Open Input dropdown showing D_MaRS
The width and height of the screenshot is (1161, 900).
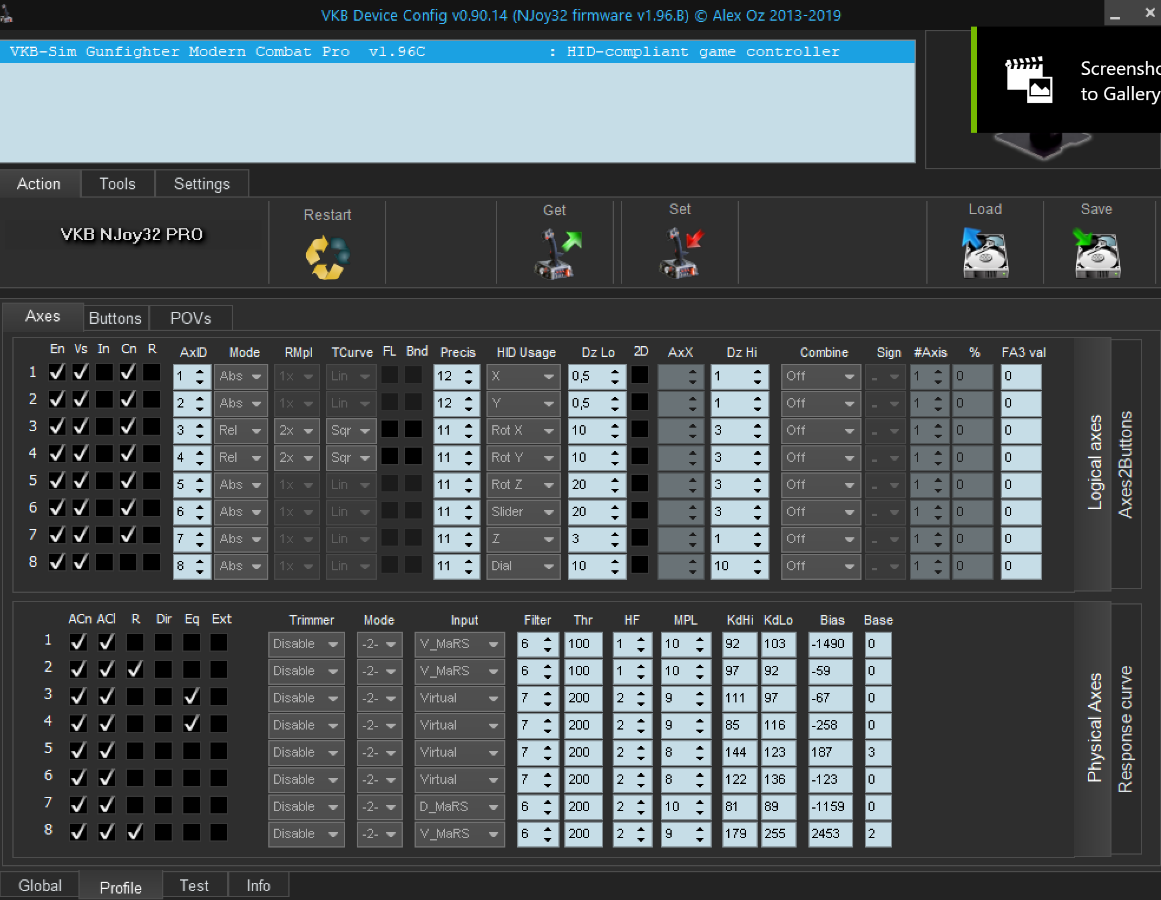(459, 807)
